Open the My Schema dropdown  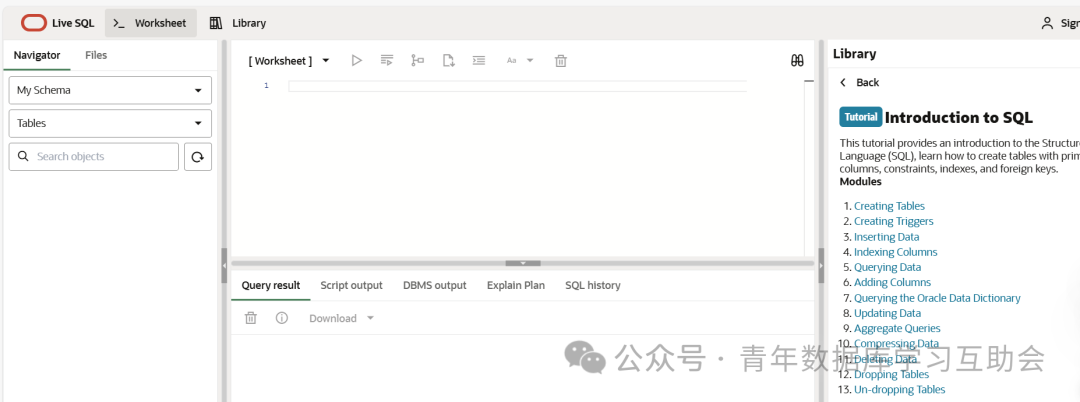pos(110,90)
